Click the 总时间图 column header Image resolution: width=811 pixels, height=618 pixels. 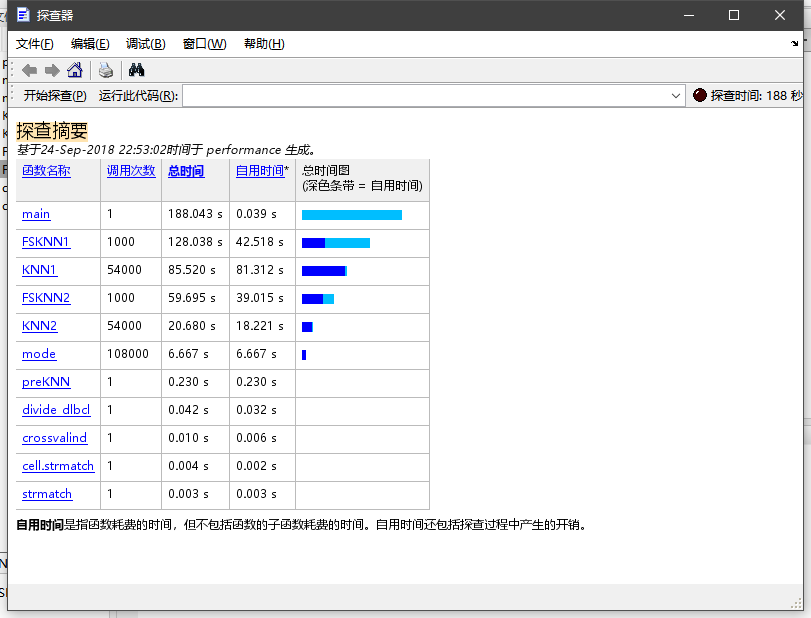pyautogui.click(x=362, y=178)
